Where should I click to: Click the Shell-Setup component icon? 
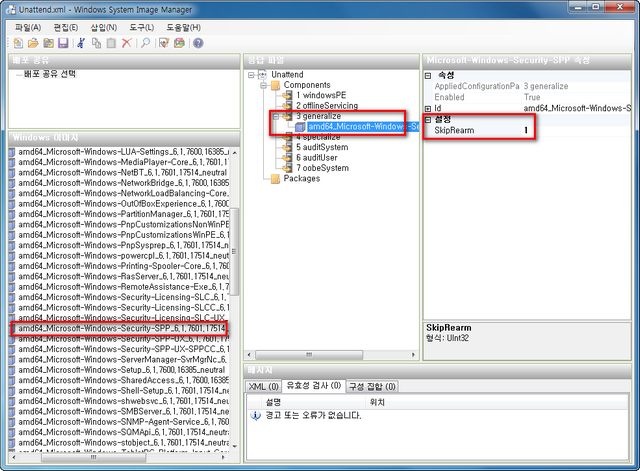(12, 391)
